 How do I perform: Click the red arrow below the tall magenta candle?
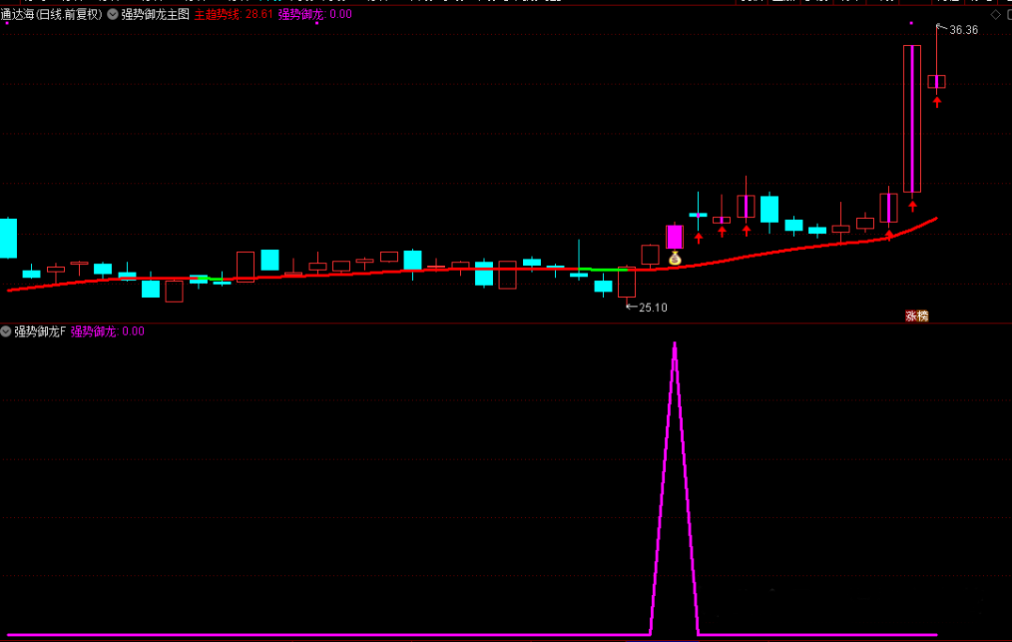912,206
